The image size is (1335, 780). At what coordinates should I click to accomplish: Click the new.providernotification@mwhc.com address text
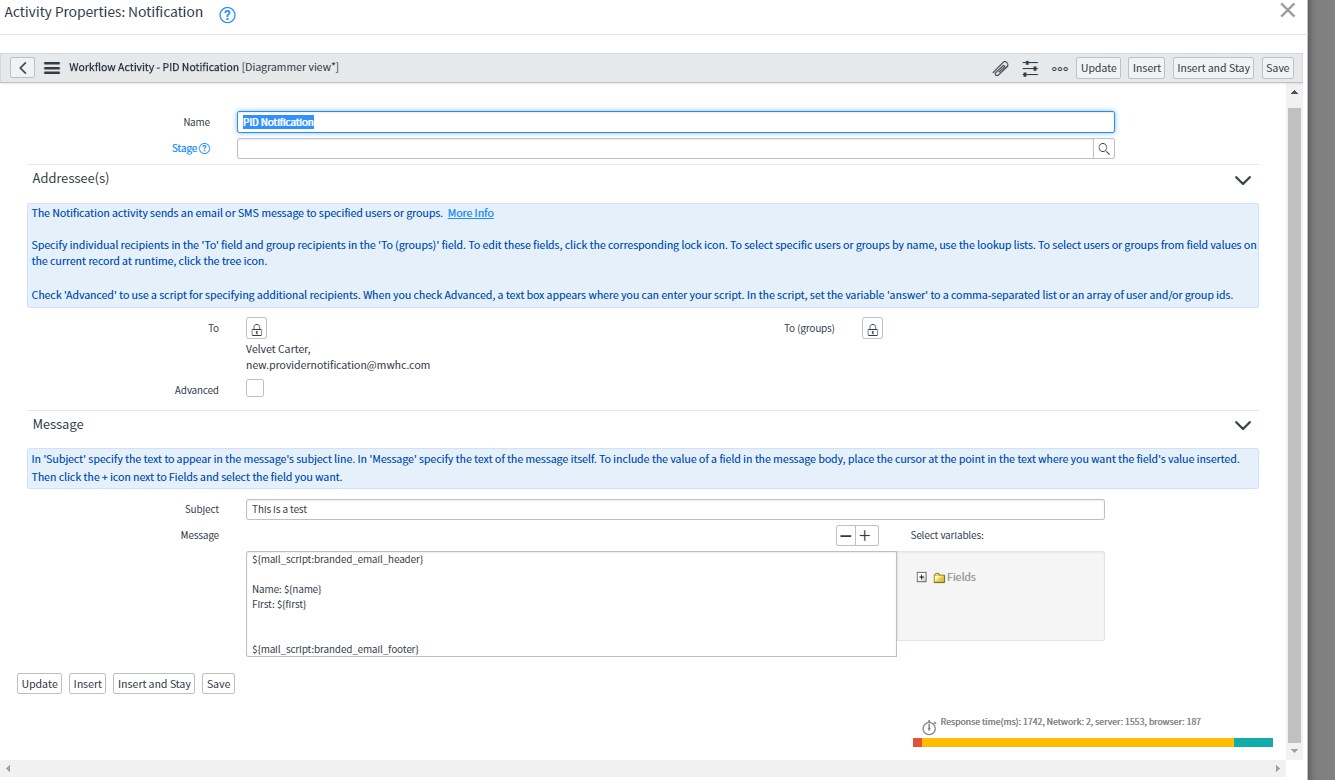point(338,365)
